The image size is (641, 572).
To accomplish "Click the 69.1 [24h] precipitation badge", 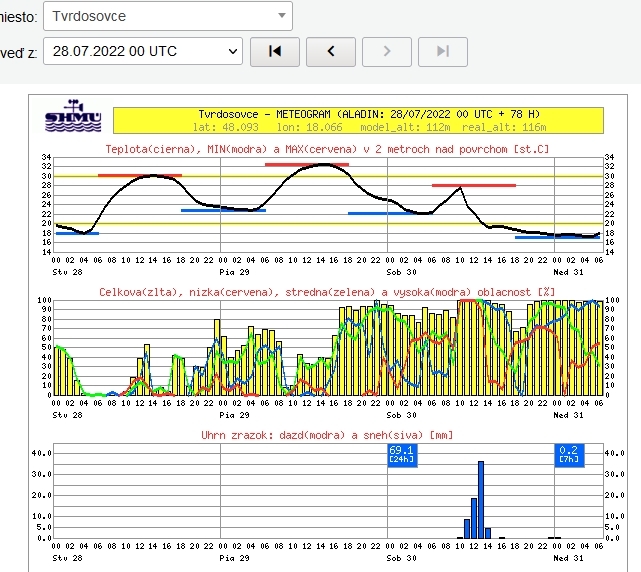I will point(401,454).
